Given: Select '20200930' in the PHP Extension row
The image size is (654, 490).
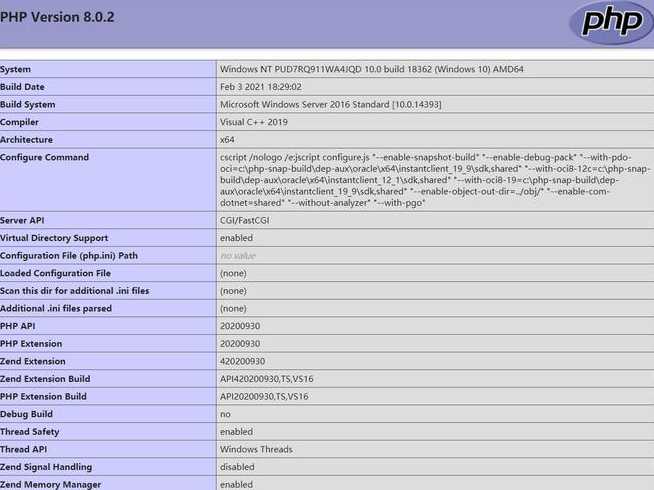Looking at the screenshot, I should (x=240, y=344).
